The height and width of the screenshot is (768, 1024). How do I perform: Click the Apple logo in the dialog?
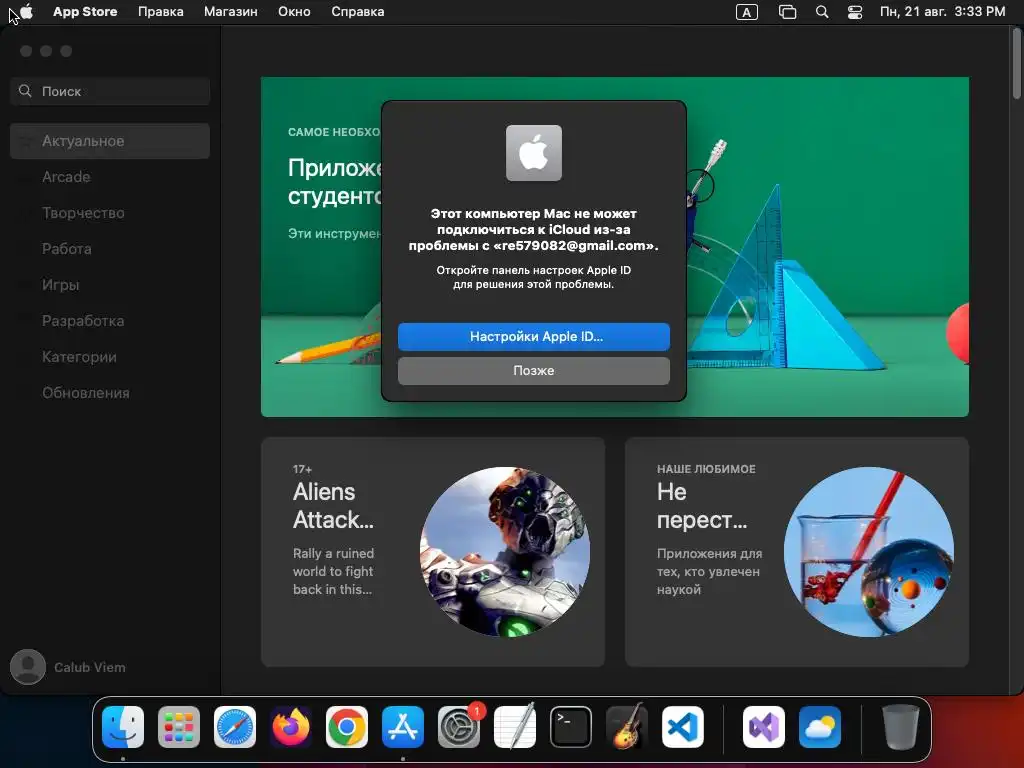click(534, 153)
